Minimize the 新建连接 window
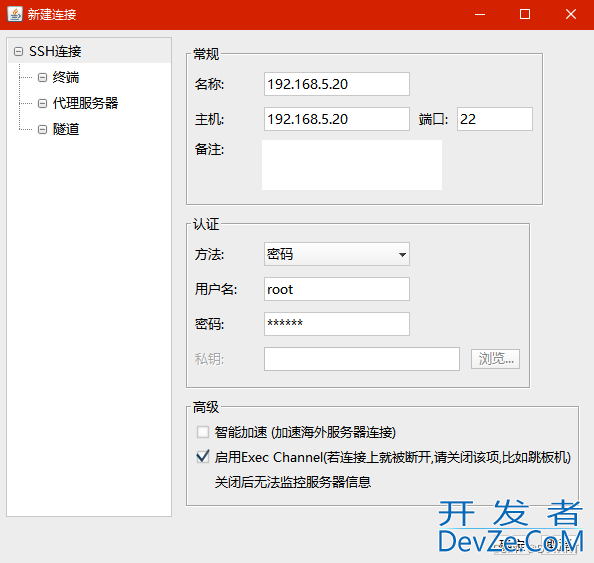This screenshot has width=594, height=563. tap(480, 14)
